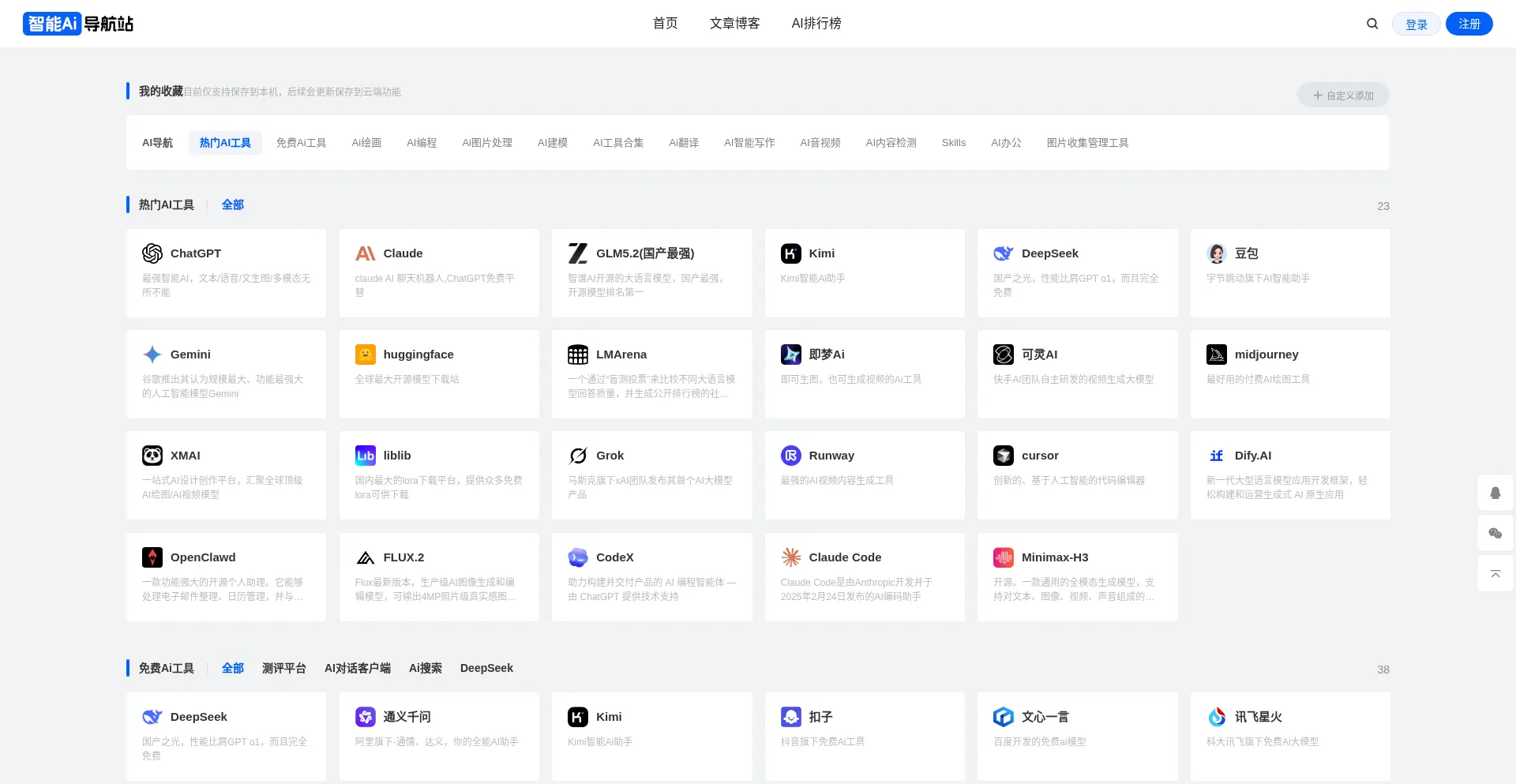Click the Grok logo icon
Screen dimensions: 1516x784
[x=578, y=456]
